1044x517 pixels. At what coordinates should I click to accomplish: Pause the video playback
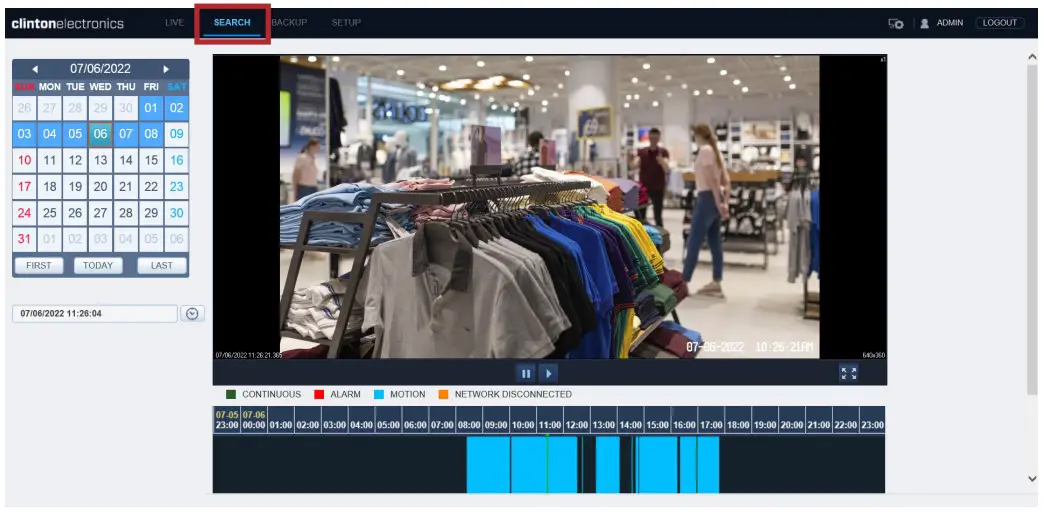click(526, 374)
